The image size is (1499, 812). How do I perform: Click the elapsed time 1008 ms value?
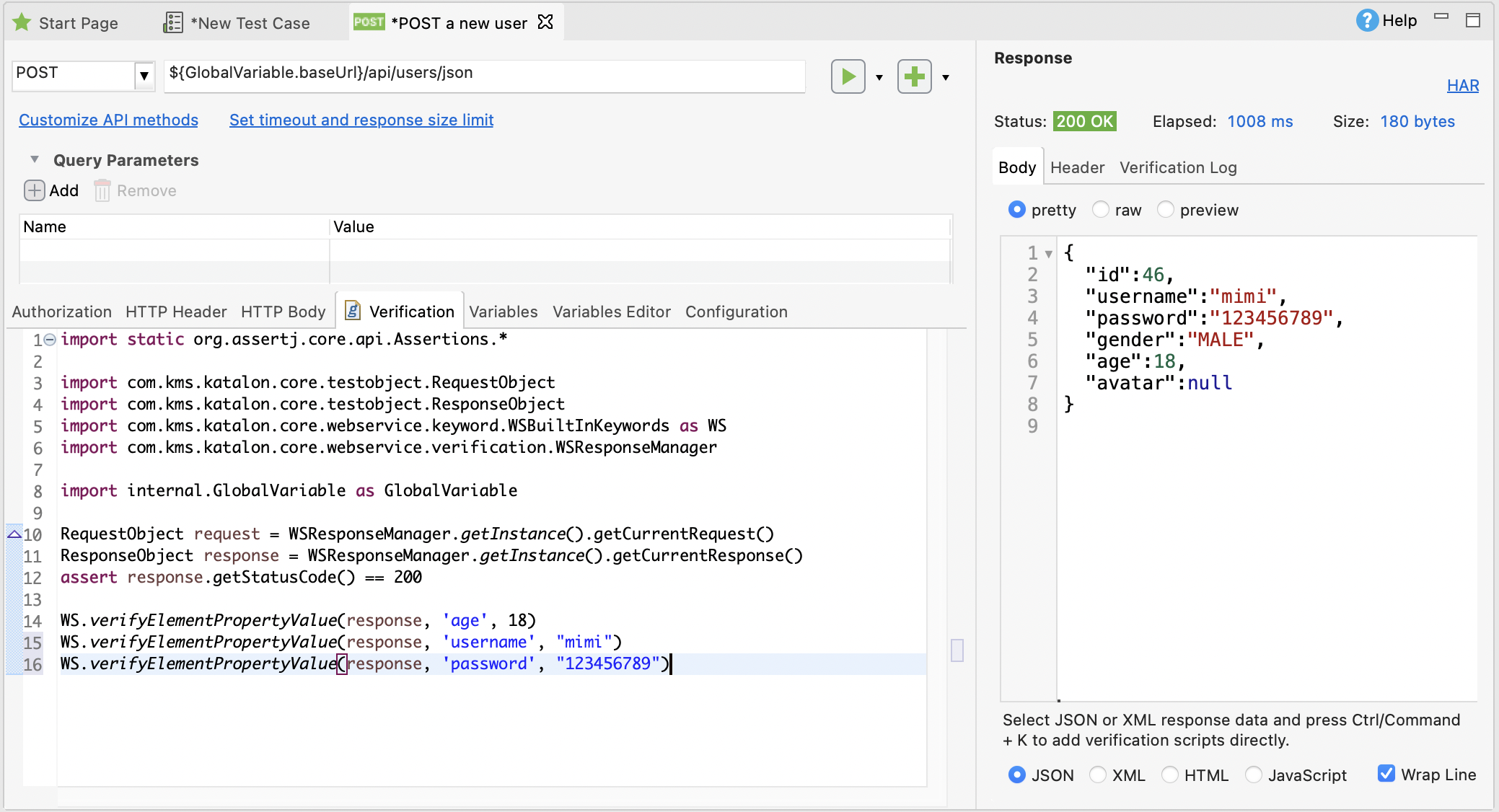1260,121
